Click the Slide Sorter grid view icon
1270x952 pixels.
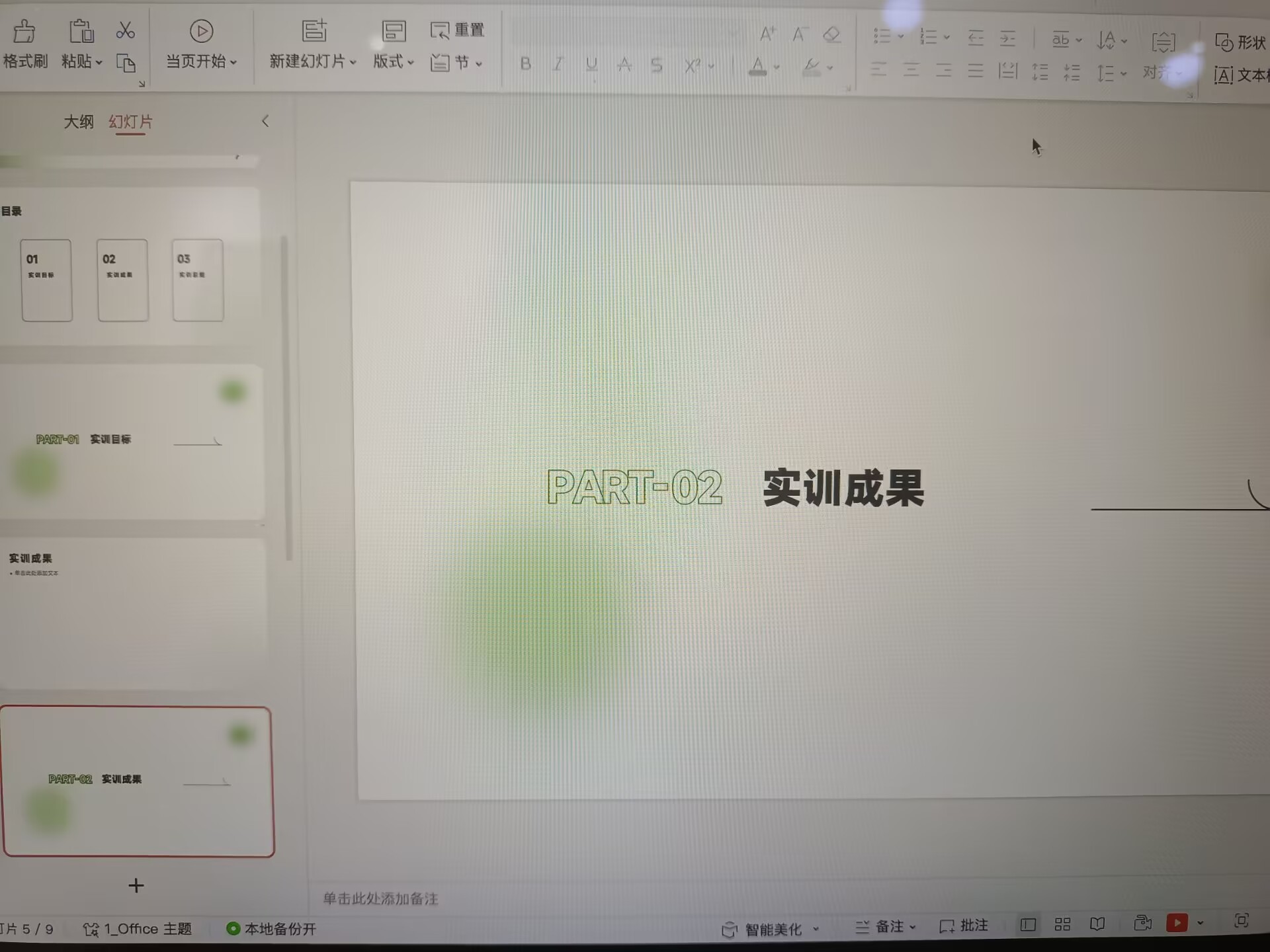(x=1062, y=924)
